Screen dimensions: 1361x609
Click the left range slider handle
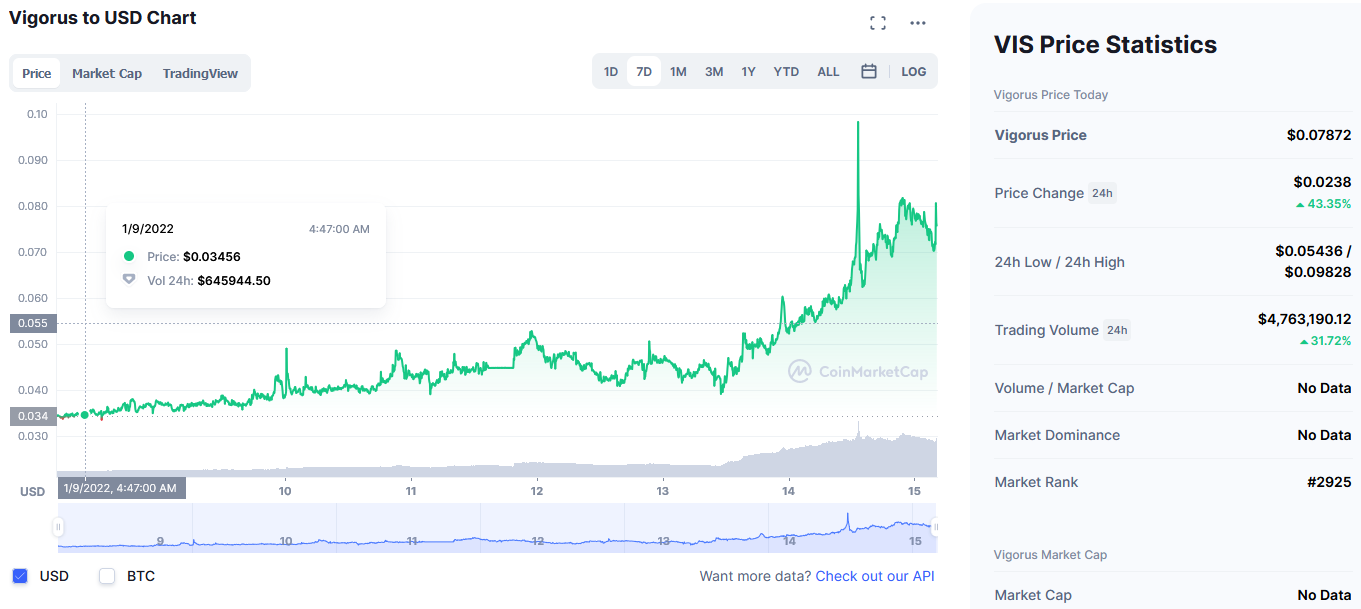pyautogui.click(x=59, y=527)
